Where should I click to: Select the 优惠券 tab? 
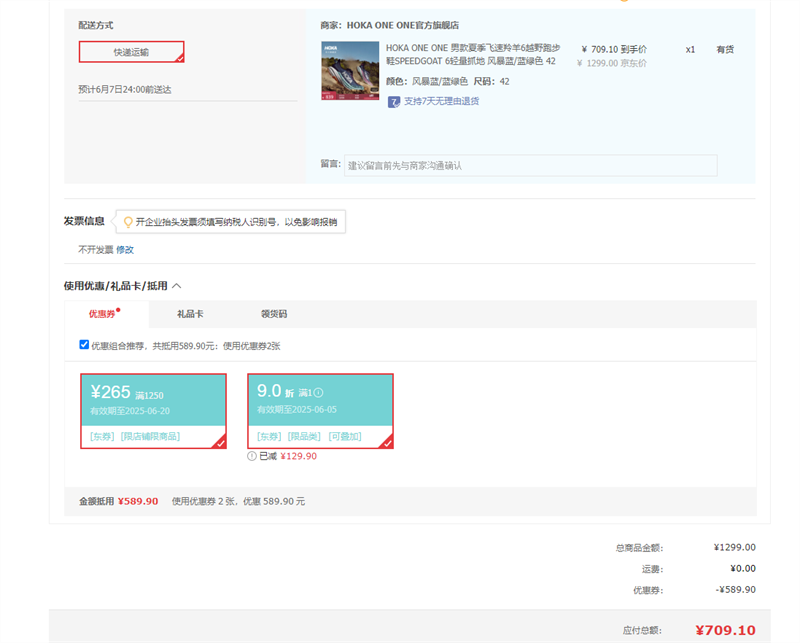click(103, 314)
